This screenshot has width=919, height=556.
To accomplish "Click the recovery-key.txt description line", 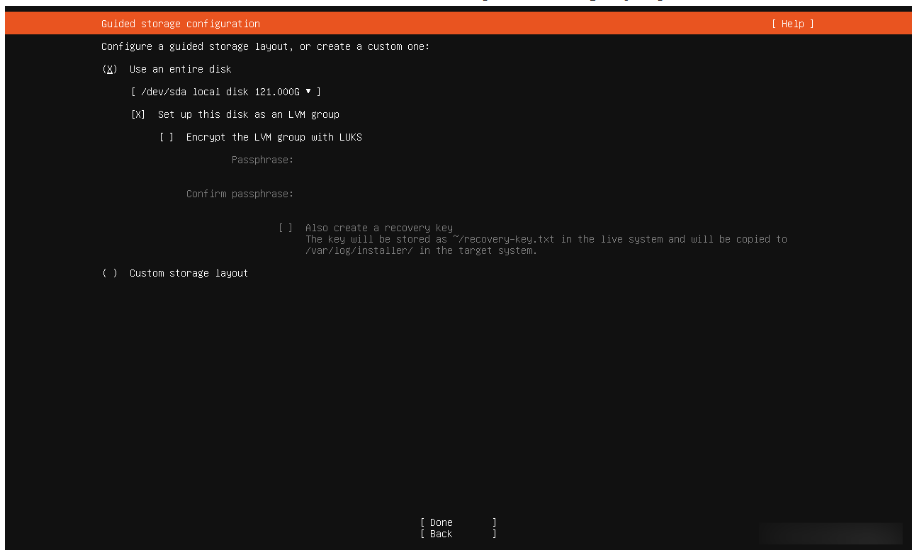I will pyautogui.click(x=545, y=240).
